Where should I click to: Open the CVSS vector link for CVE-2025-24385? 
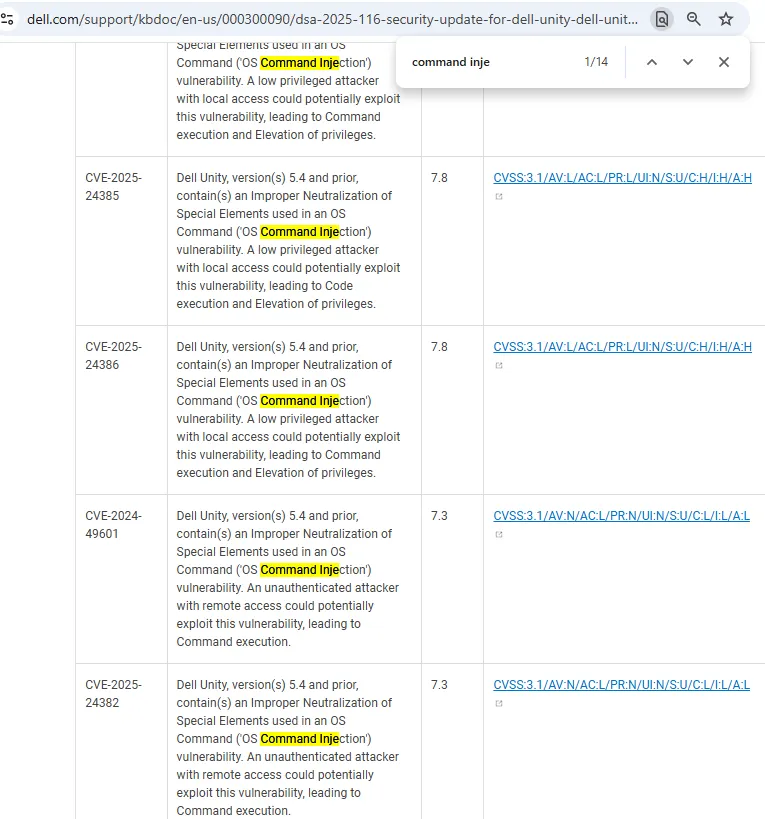pos(622,178)
